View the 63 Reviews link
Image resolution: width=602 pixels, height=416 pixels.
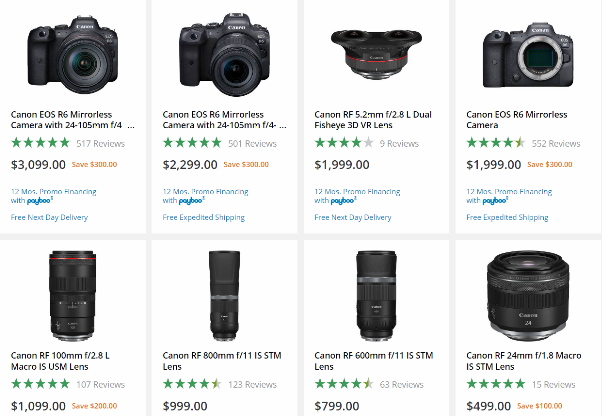(x=401, y=384)
